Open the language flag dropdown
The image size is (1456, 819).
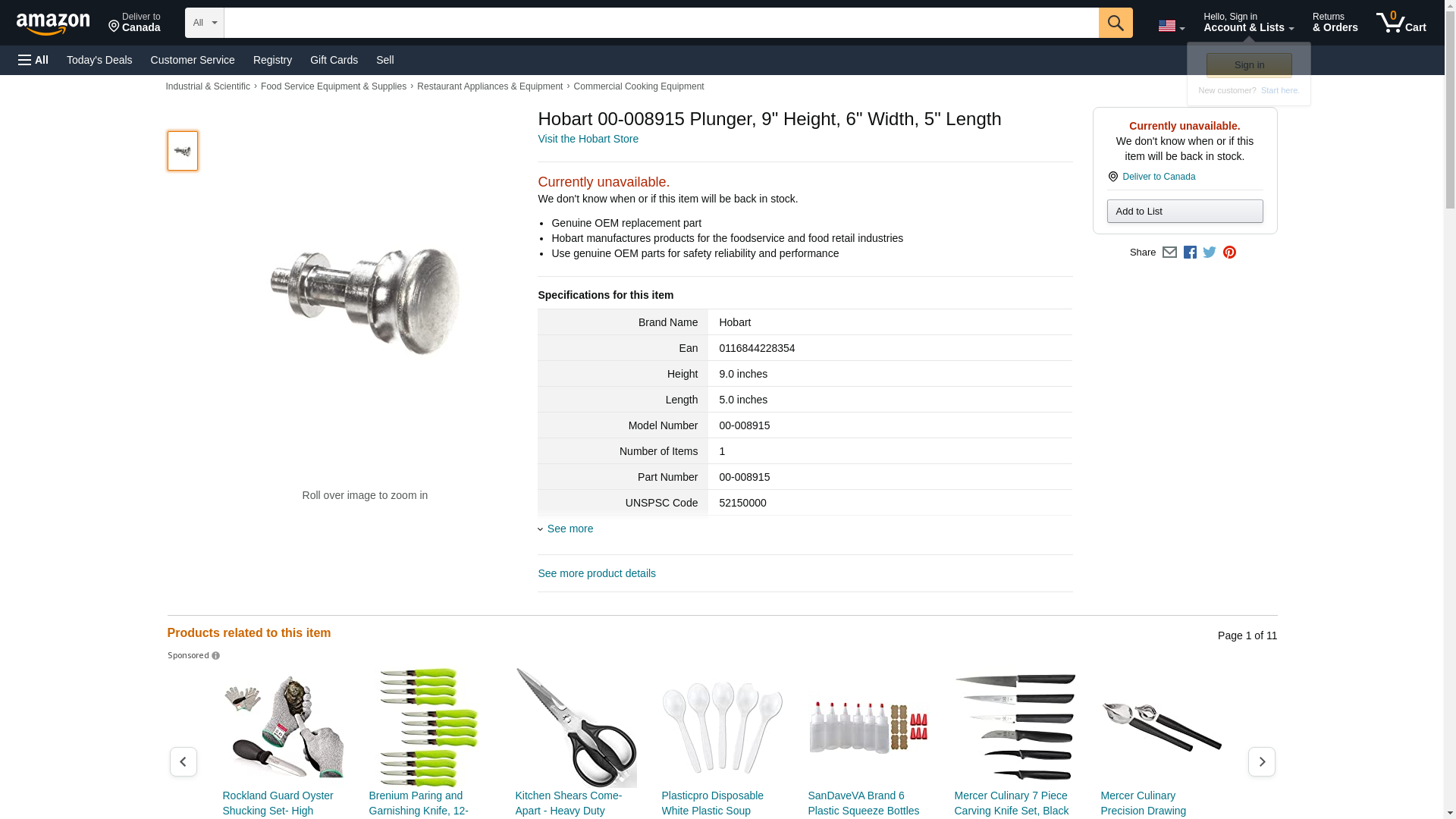pos(1172,26)
